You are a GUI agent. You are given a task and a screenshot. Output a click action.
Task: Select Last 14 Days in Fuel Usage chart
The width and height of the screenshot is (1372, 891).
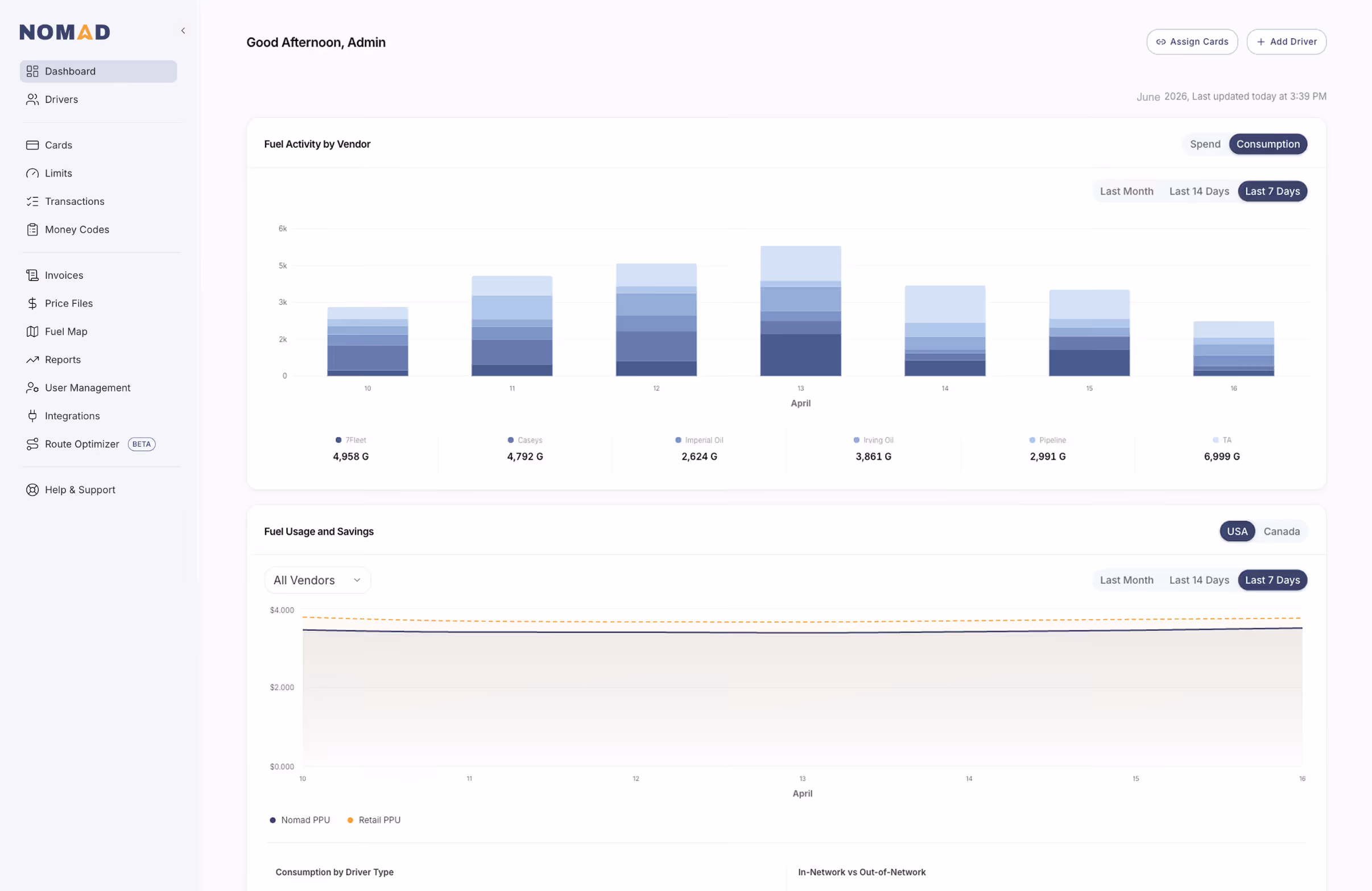coord(1199,580)
